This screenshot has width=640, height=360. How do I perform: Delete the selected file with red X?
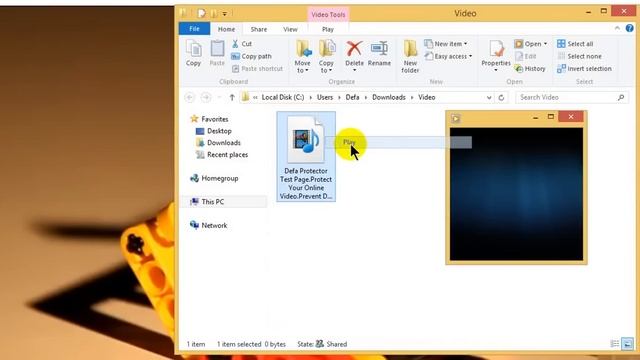[x=354, y=56]
